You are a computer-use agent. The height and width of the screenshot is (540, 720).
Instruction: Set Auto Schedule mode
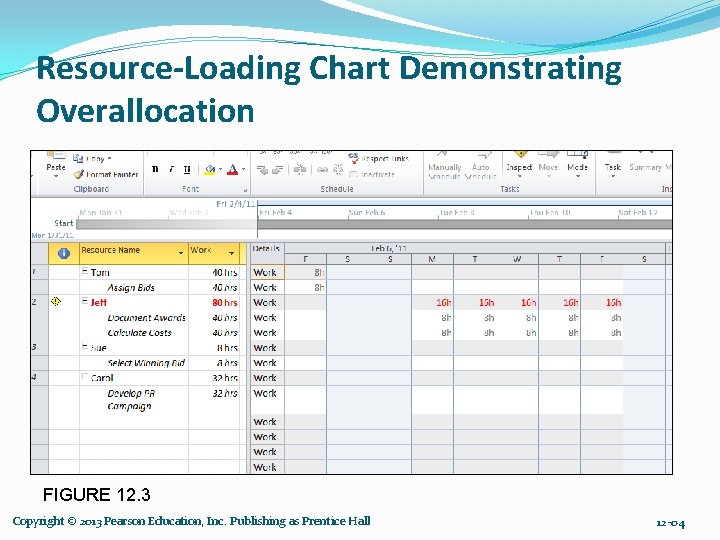point(480,166)
